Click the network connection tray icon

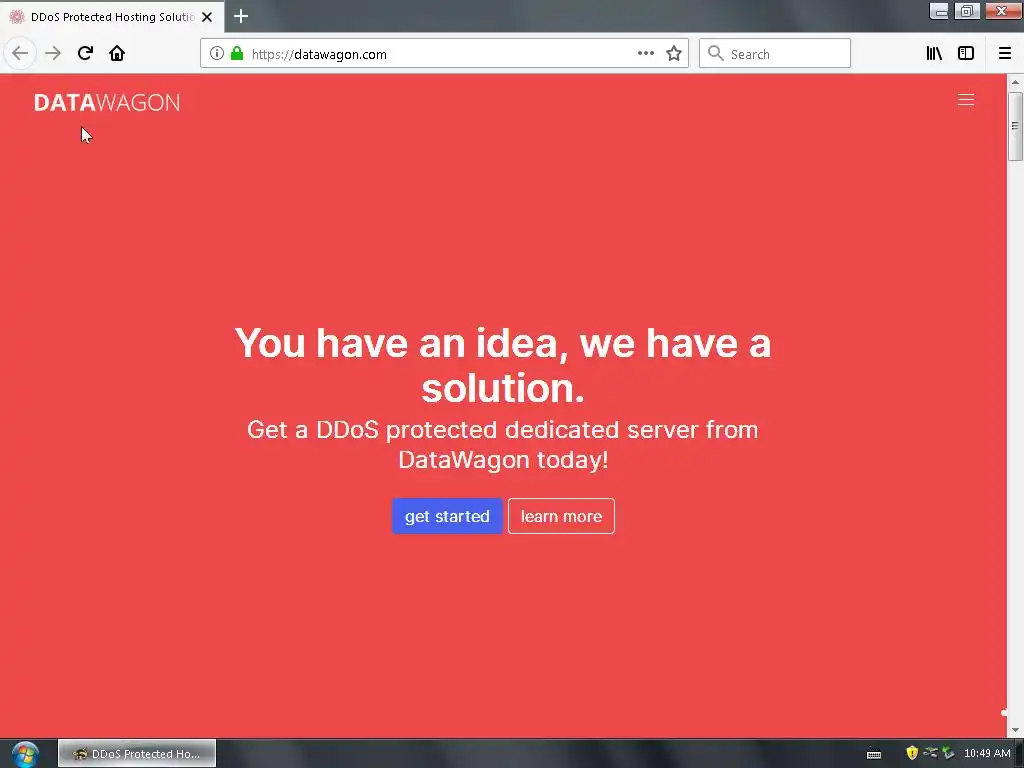(x=930, y=753)
